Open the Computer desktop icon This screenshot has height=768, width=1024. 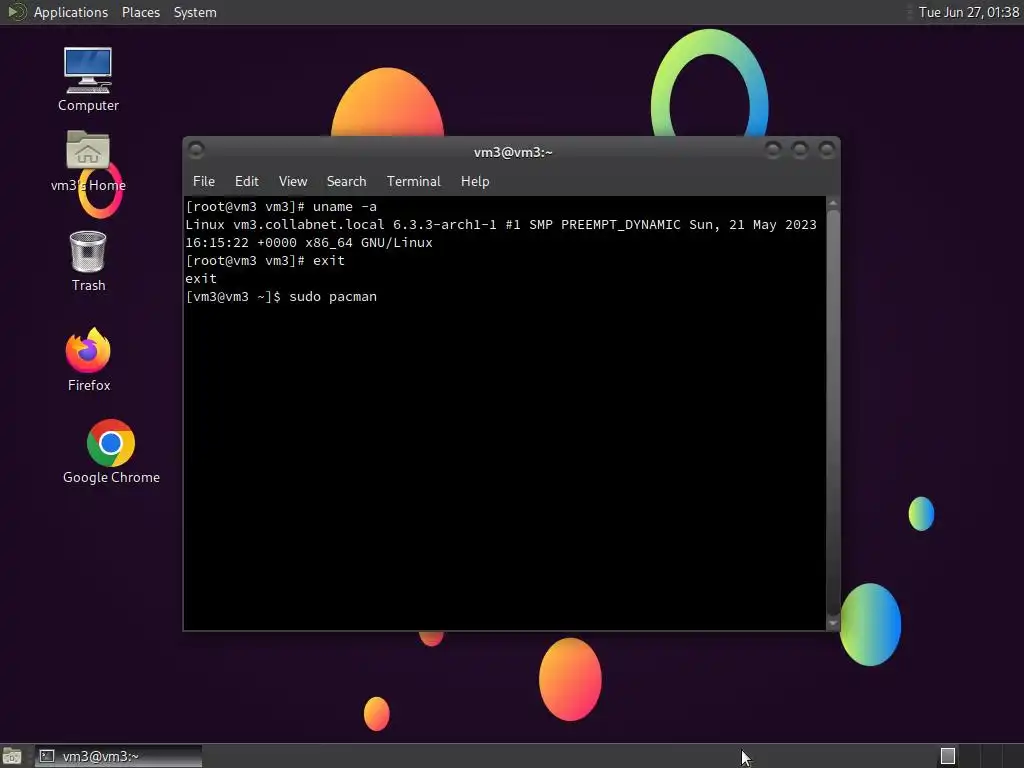point(88,78)
